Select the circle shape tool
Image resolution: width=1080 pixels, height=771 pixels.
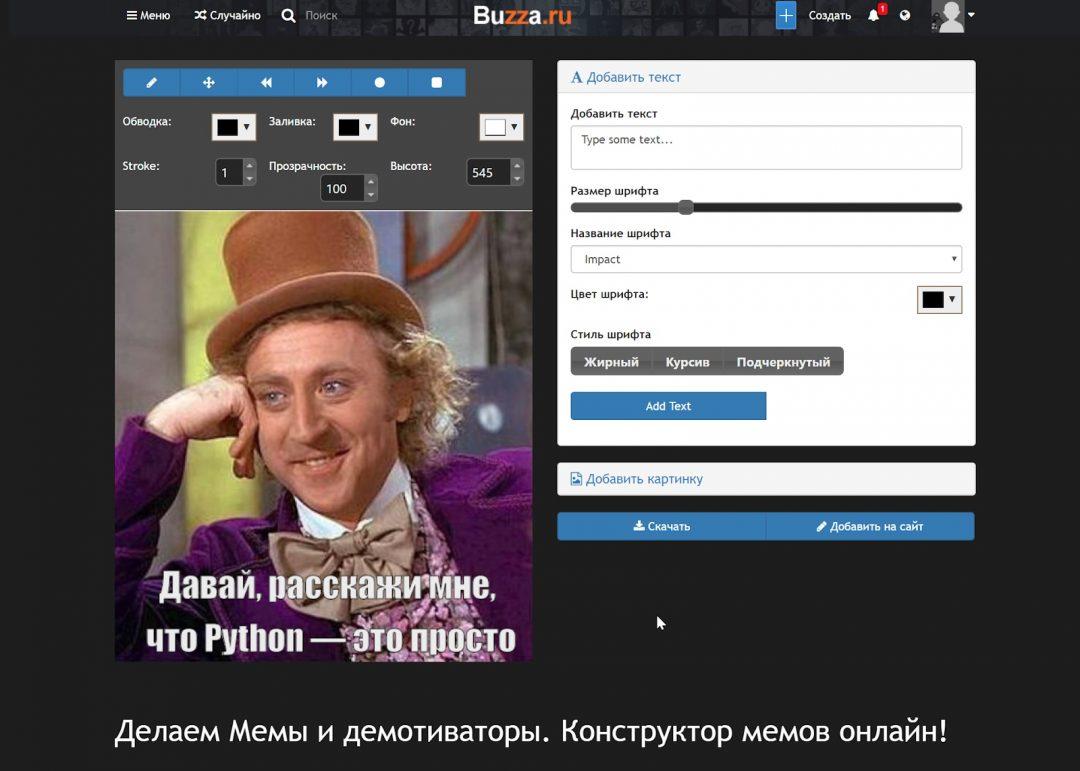[380, 82]
